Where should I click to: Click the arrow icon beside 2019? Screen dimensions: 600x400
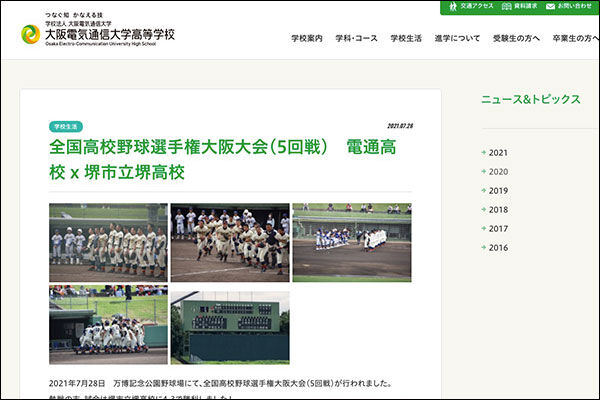tap(484, 190)
